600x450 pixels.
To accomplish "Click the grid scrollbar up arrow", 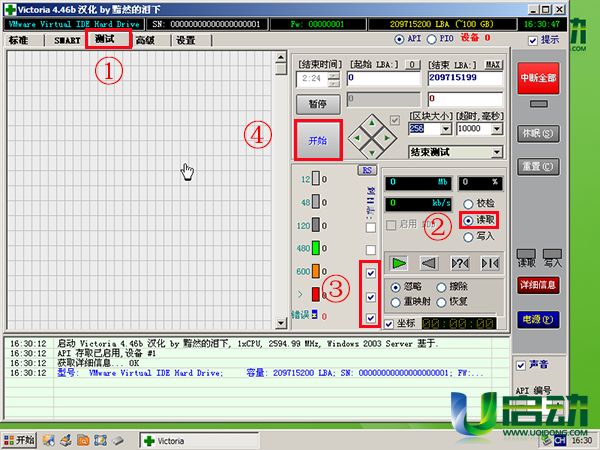I will coord(281,57).
